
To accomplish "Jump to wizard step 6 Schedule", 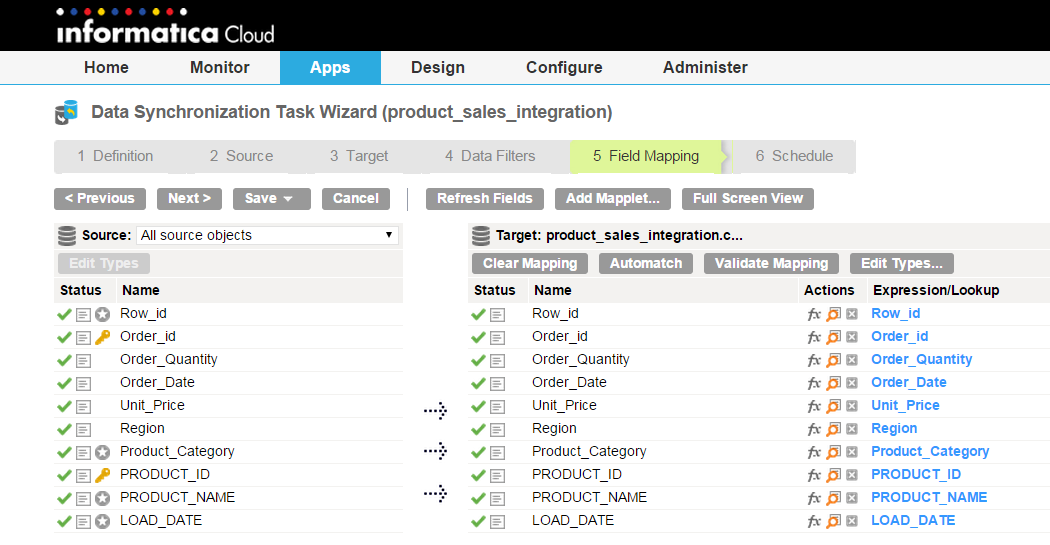I will [794, 156].
